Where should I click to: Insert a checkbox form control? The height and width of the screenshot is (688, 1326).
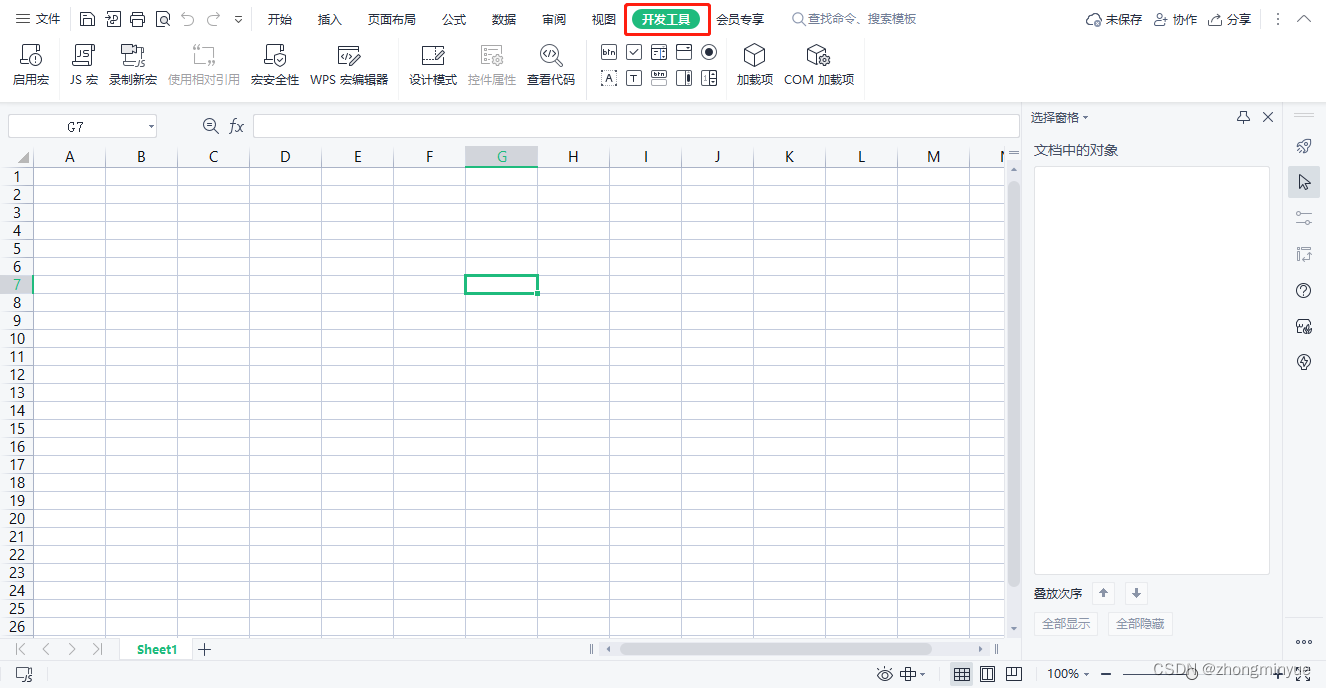click(x=634, y=52)
